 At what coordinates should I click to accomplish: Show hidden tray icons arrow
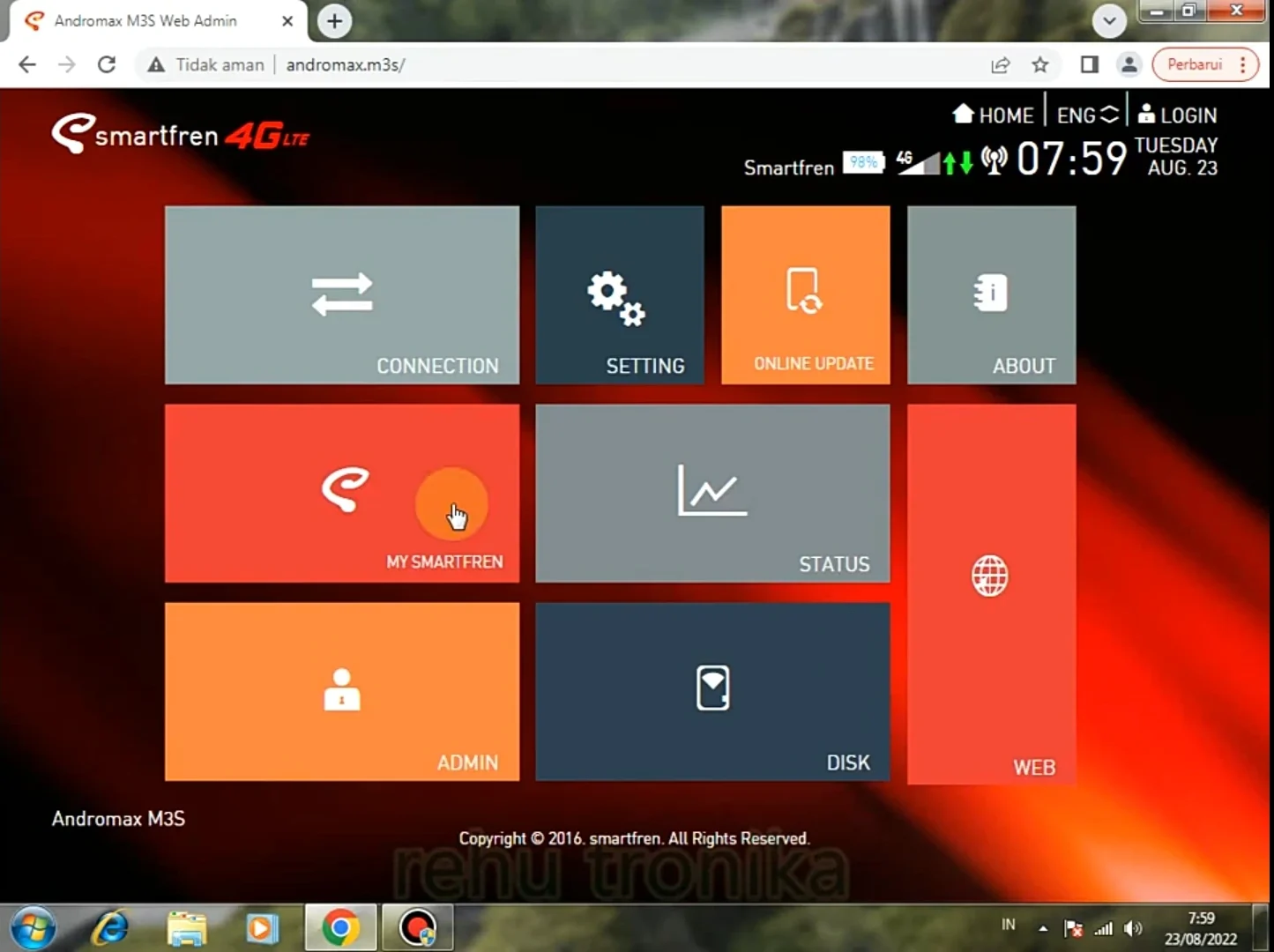point(1043,928)
